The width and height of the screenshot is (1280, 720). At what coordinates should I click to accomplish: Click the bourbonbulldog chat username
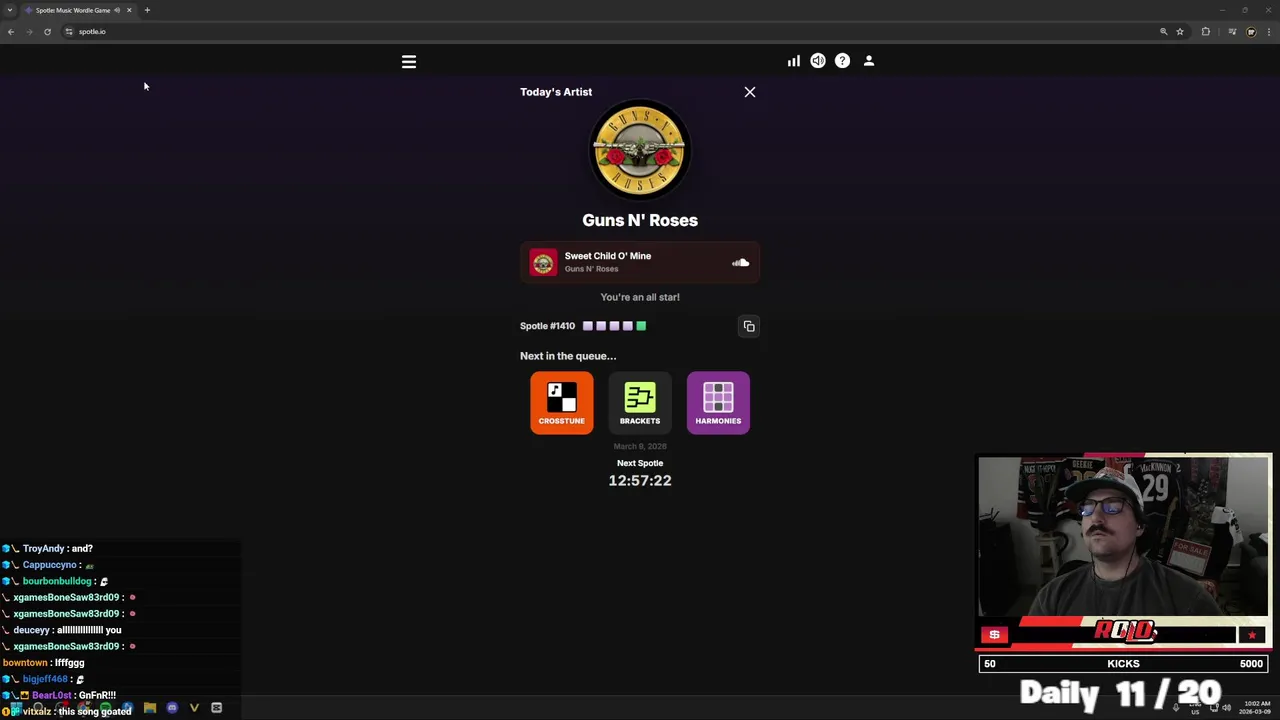click(57, 581)
